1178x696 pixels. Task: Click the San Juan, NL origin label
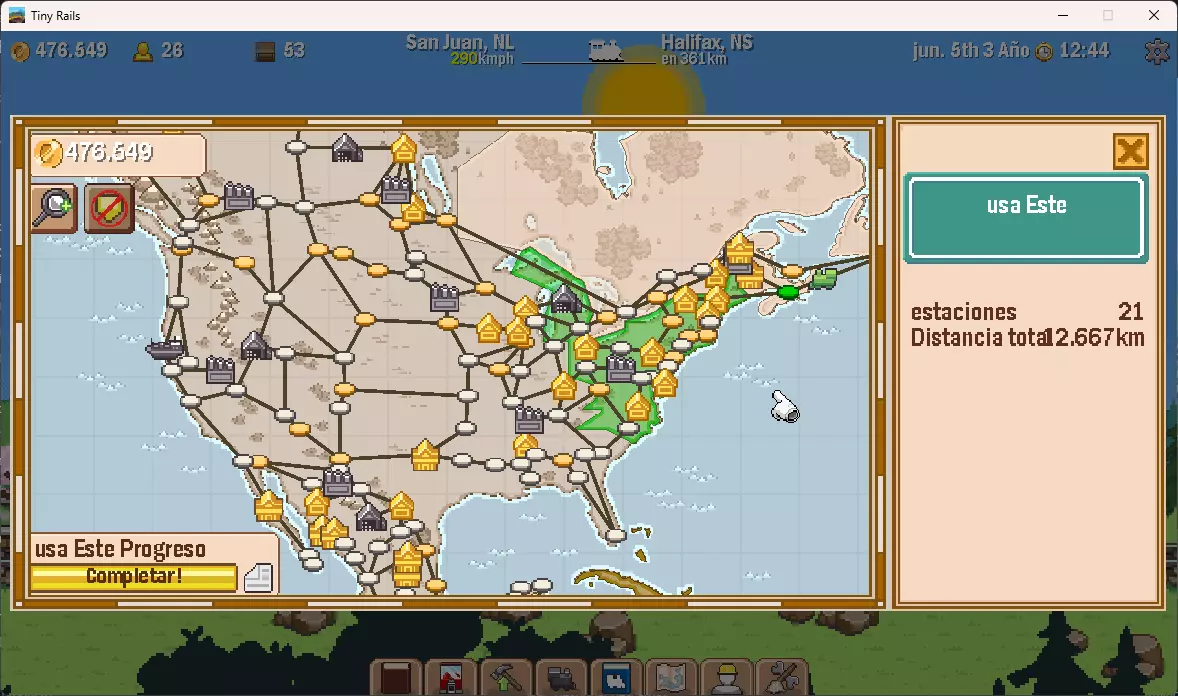coord(460,42)
